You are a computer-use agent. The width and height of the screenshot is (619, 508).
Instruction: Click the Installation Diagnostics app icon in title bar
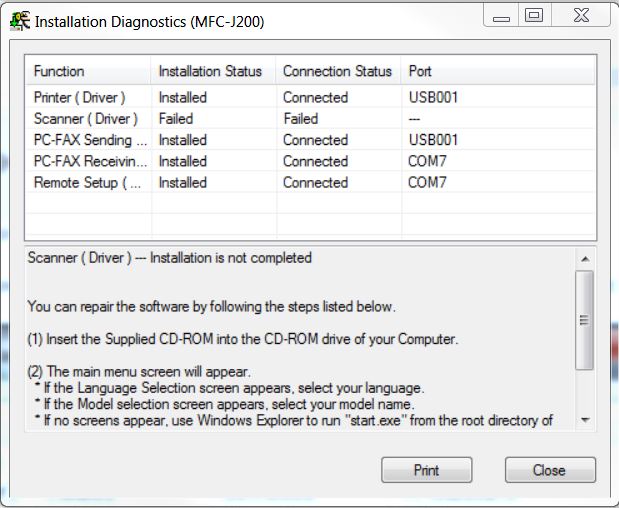[x=19, y=19]
